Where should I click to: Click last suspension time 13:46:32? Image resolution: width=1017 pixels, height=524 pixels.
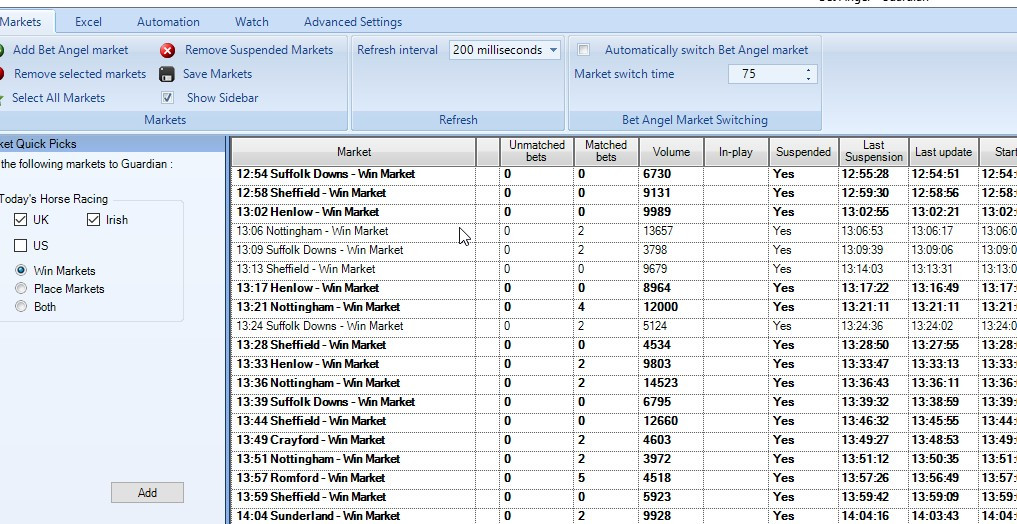pos(865,421)
